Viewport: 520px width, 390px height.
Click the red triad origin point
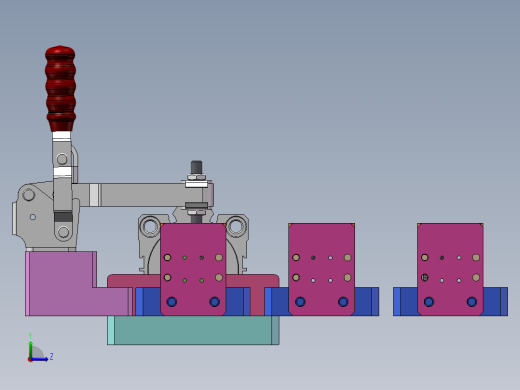pyautogui.click(x=30, y=360)
